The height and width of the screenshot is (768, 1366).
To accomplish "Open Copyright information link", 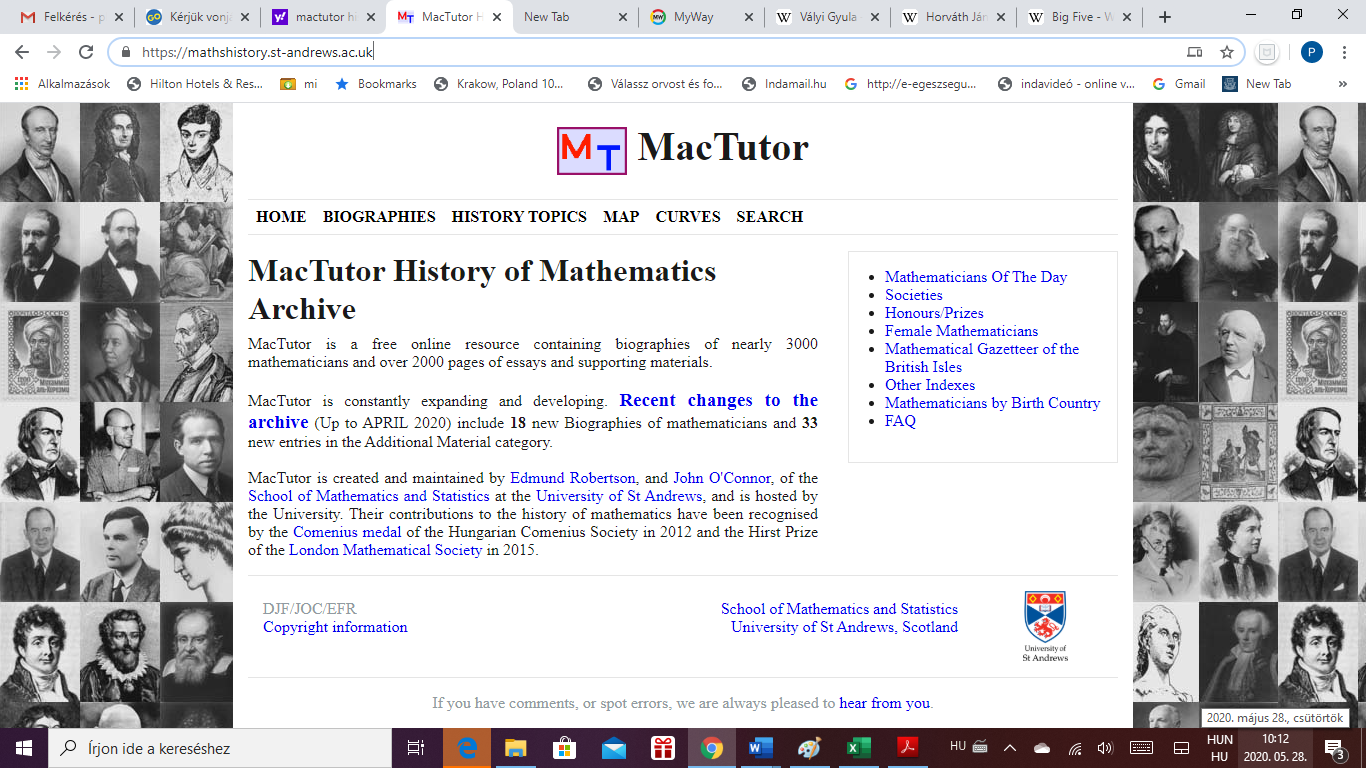I will (335, 627).
